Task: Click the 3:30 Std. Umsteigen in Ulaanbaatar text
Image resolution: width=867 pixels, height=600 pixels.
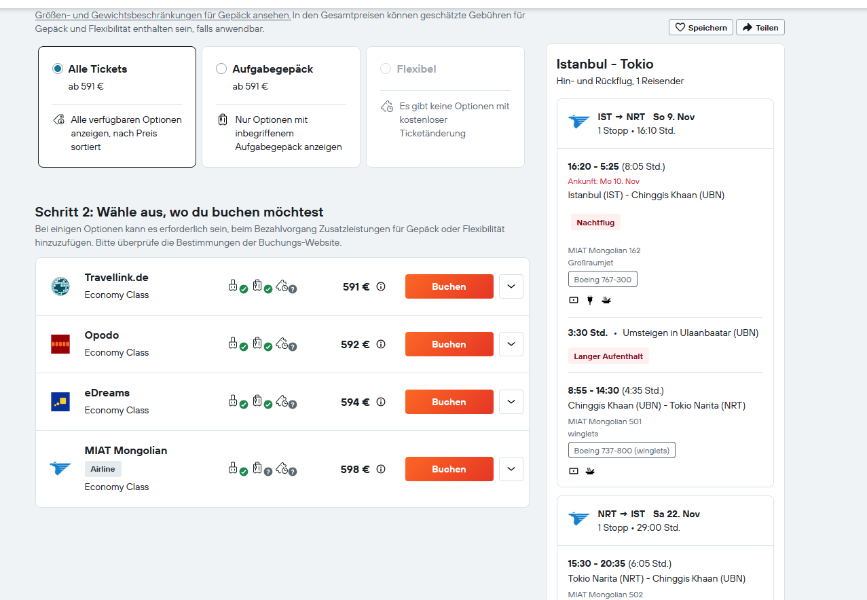Action: pyautogui.click(x=663, y=333)
